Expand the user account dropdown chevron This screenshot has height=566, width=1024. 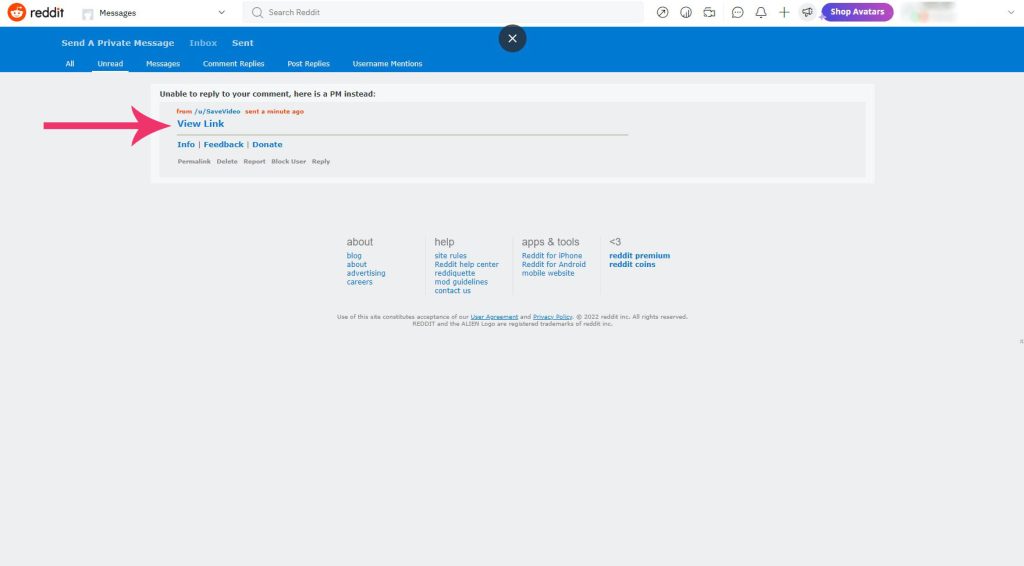click(x=1011, y=13)
